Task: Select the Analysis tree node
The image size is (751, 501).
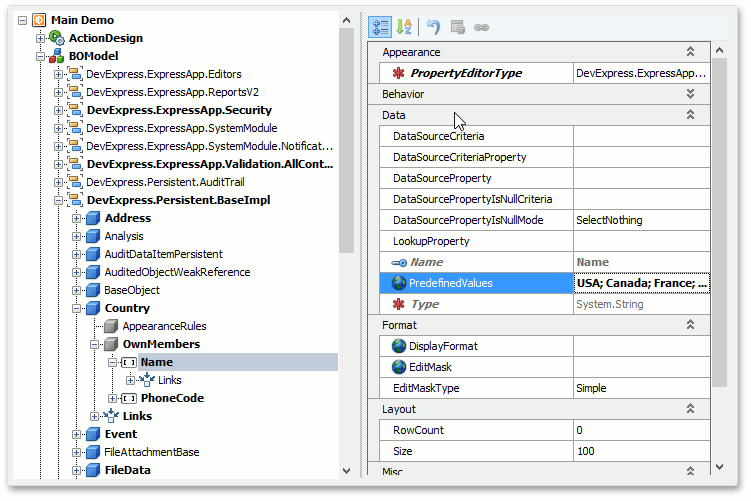Action: tap(124, 236)
